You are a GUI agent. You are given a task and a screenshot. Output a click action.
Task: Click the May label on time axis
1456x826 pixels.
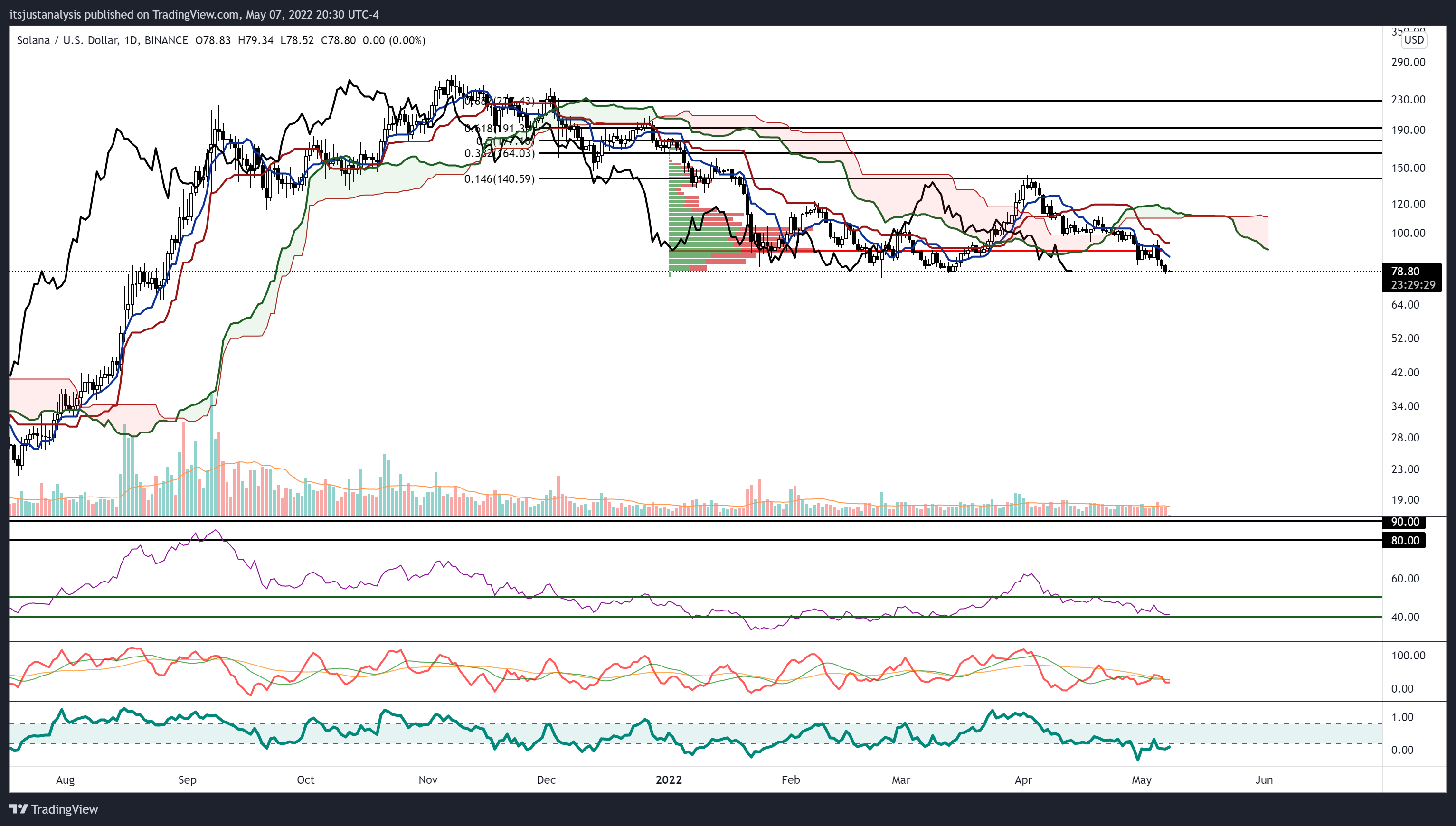click(x=1141, y=779)
